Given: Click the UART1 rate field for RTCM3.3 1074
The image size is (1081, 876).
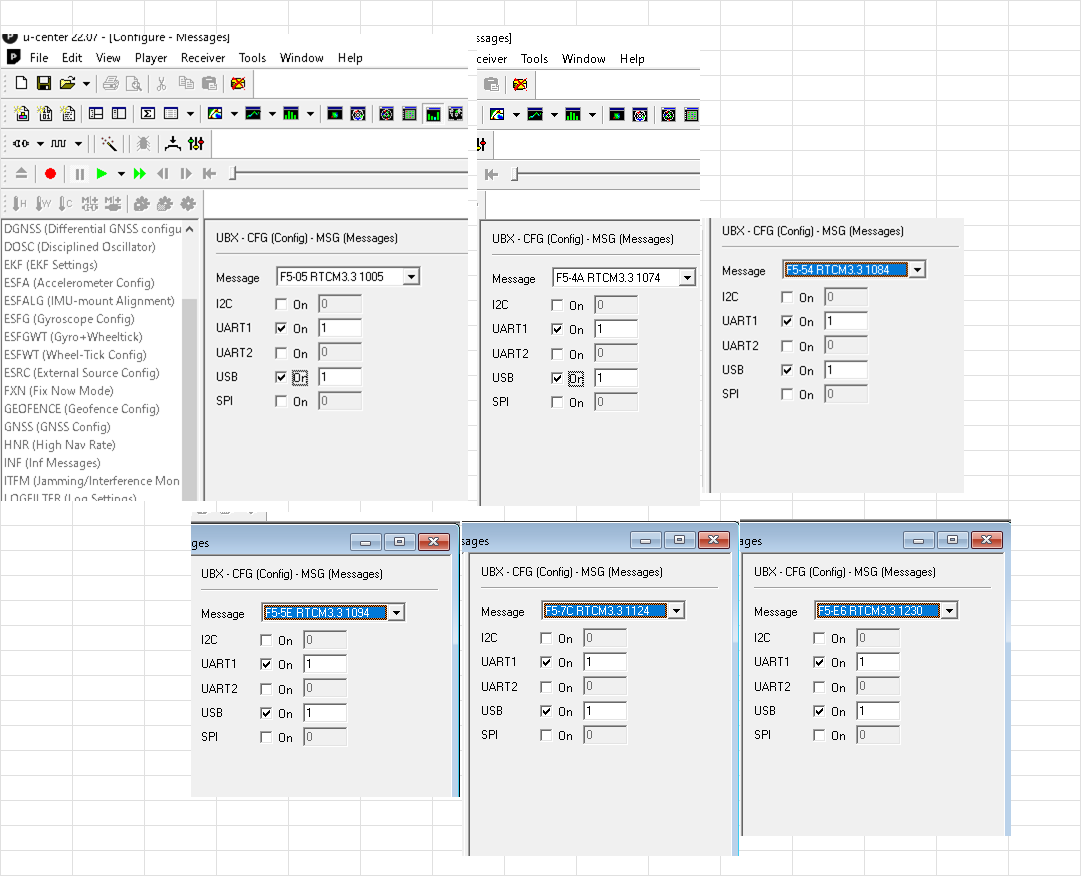Looking at the screenshot, I should (x=616, y=329).
